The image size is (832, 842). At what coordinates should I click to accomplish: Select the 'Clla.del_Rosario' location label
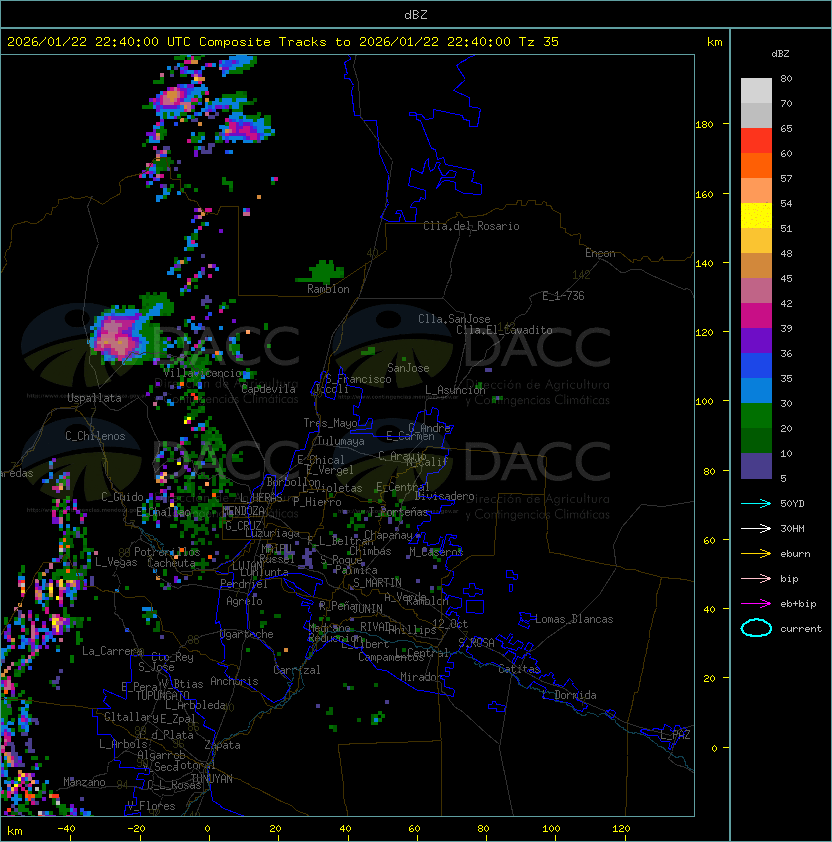471,226
